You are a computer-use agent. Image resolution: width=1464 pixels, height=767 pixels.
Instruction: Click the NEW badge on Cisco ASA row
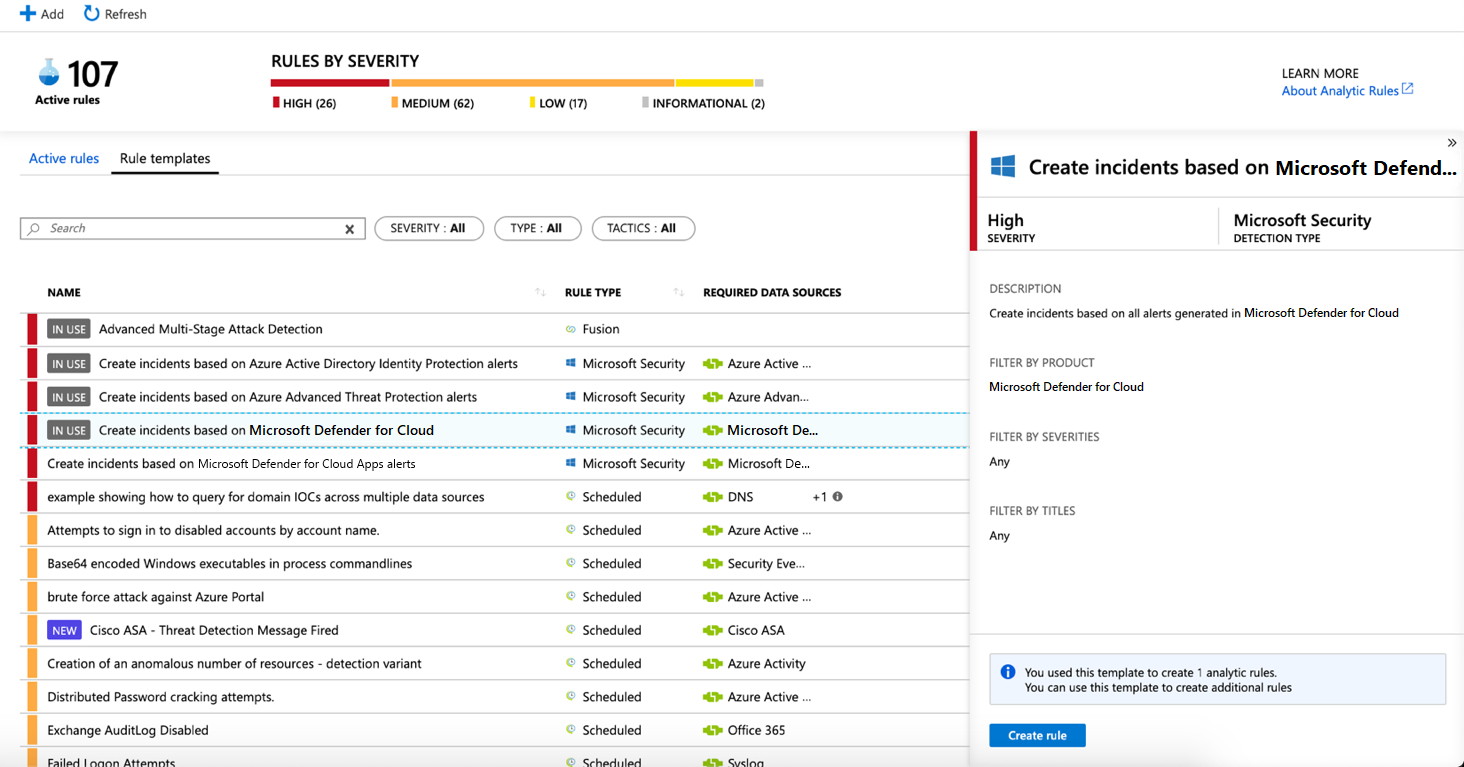pos(64,630)
